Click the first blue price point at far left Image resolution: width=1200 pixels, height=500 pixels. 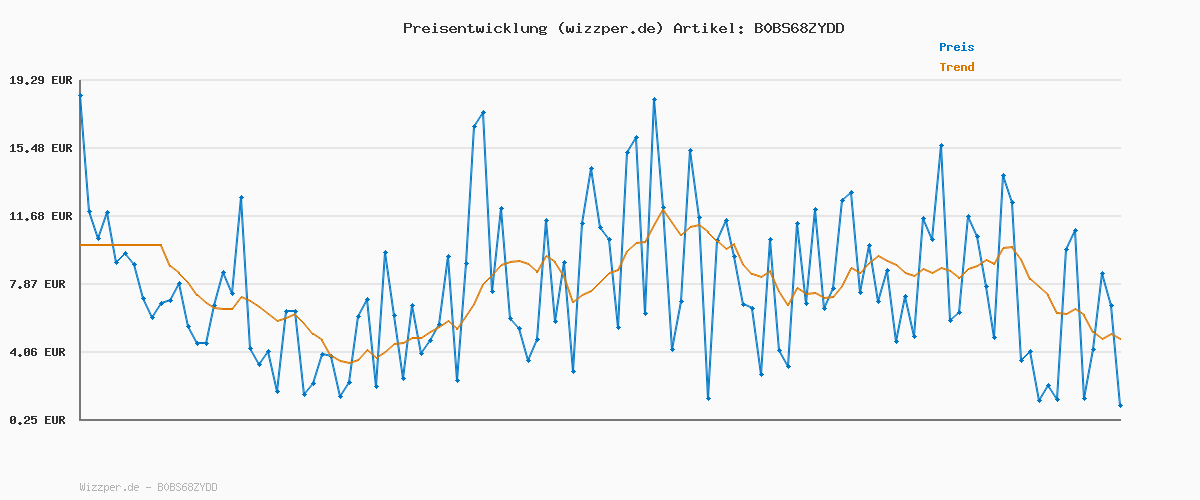[80, 95]
